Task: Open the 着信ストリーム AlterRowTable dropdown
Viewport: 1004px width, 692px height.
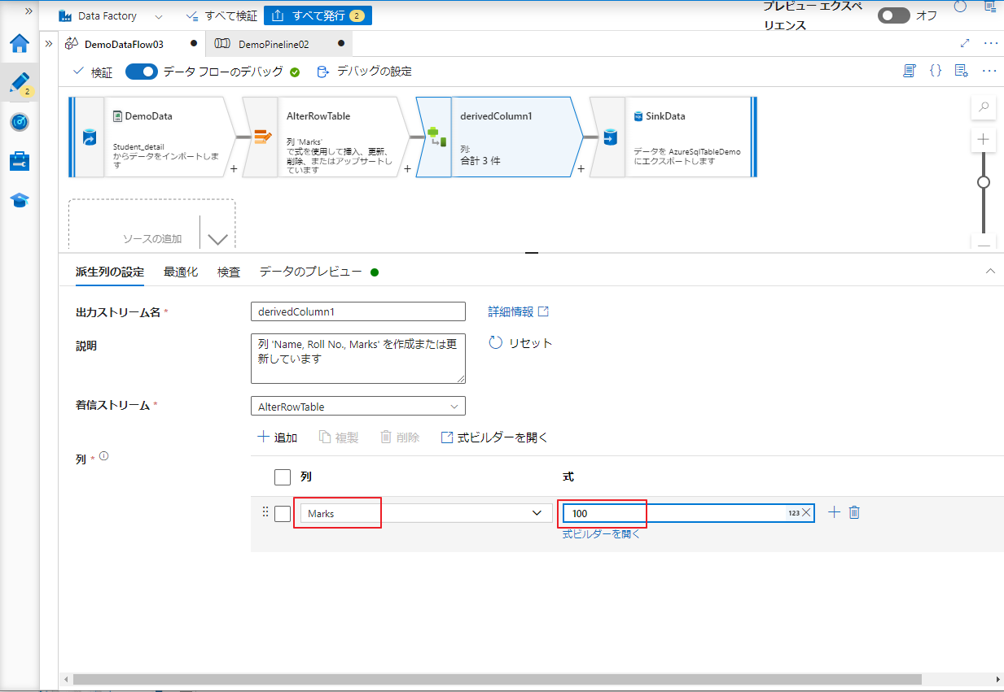Action: pos(358,406)
